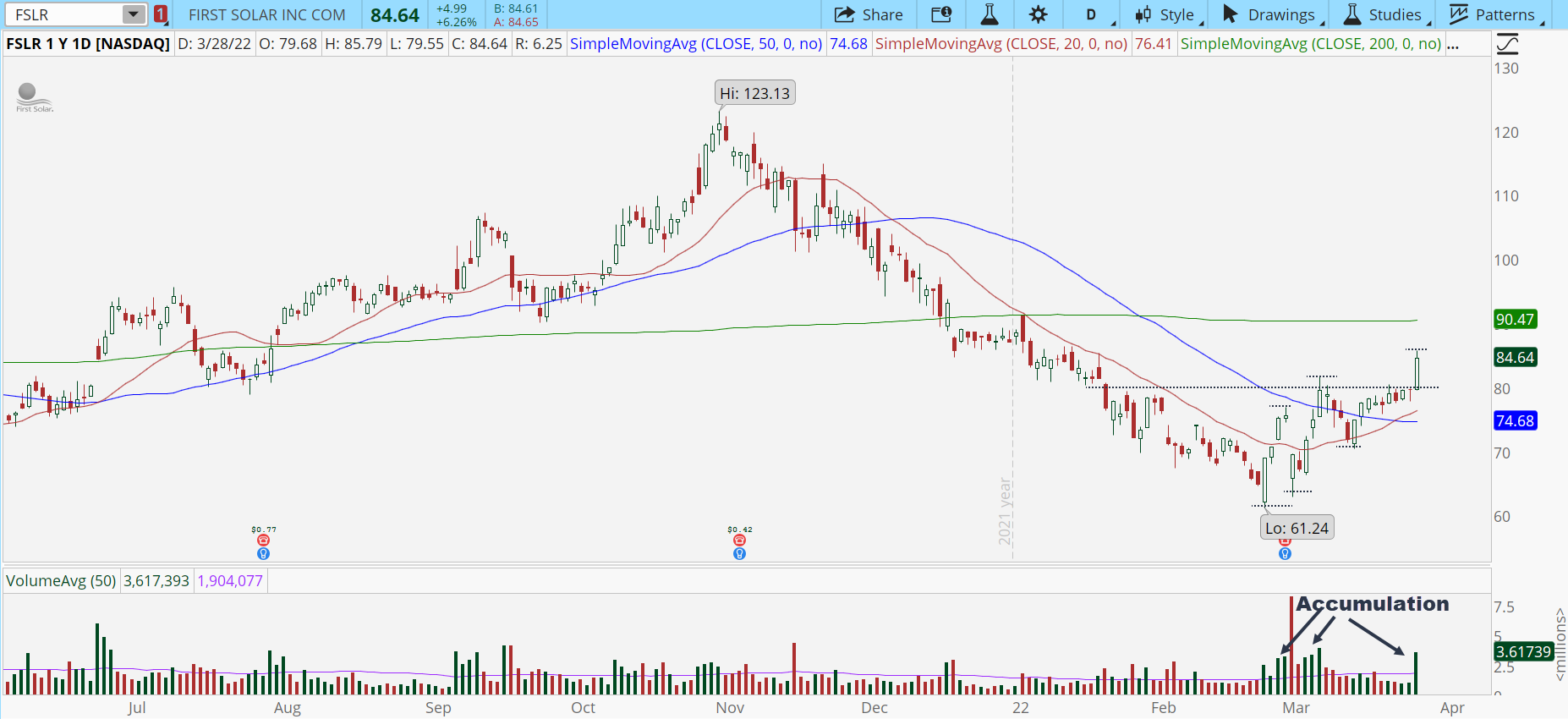Click the Nov label on the time axis

[x=730, y=708]
